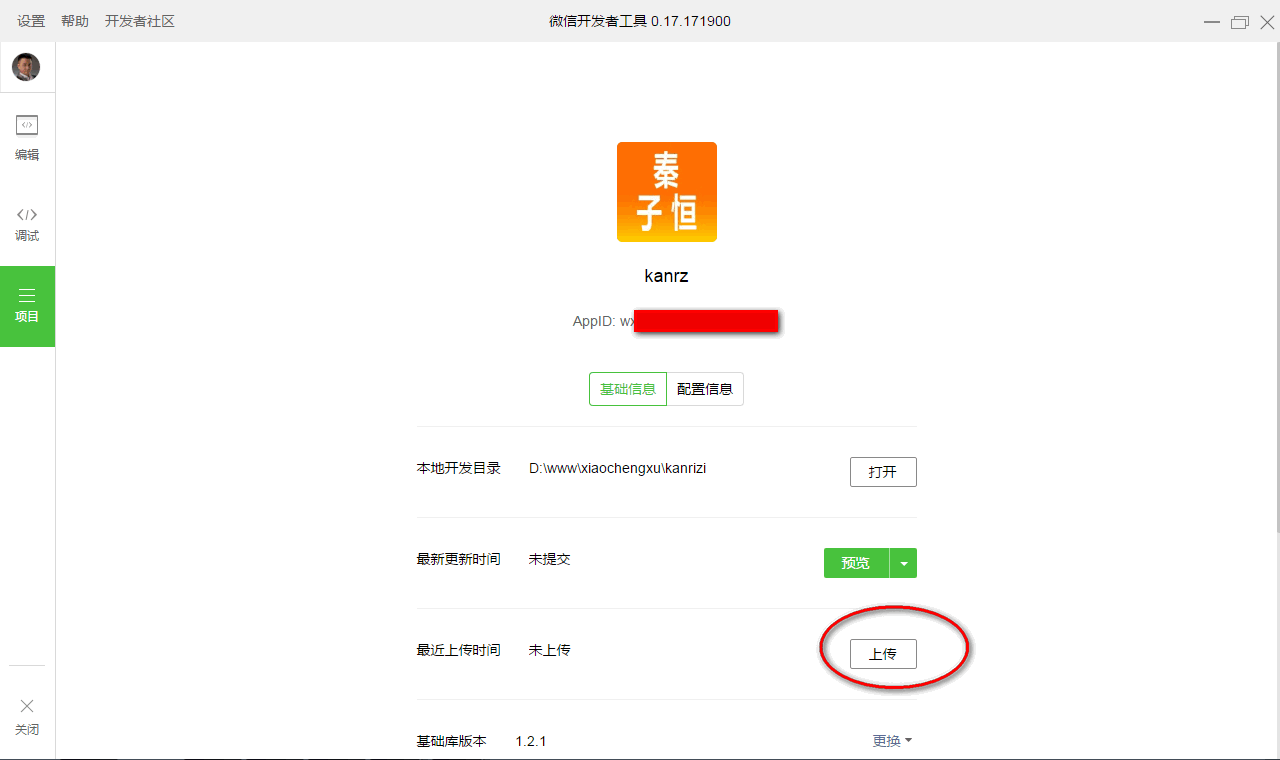Minimize the developer tools window
1280x760 pixels.
[x=1212, y=22]
